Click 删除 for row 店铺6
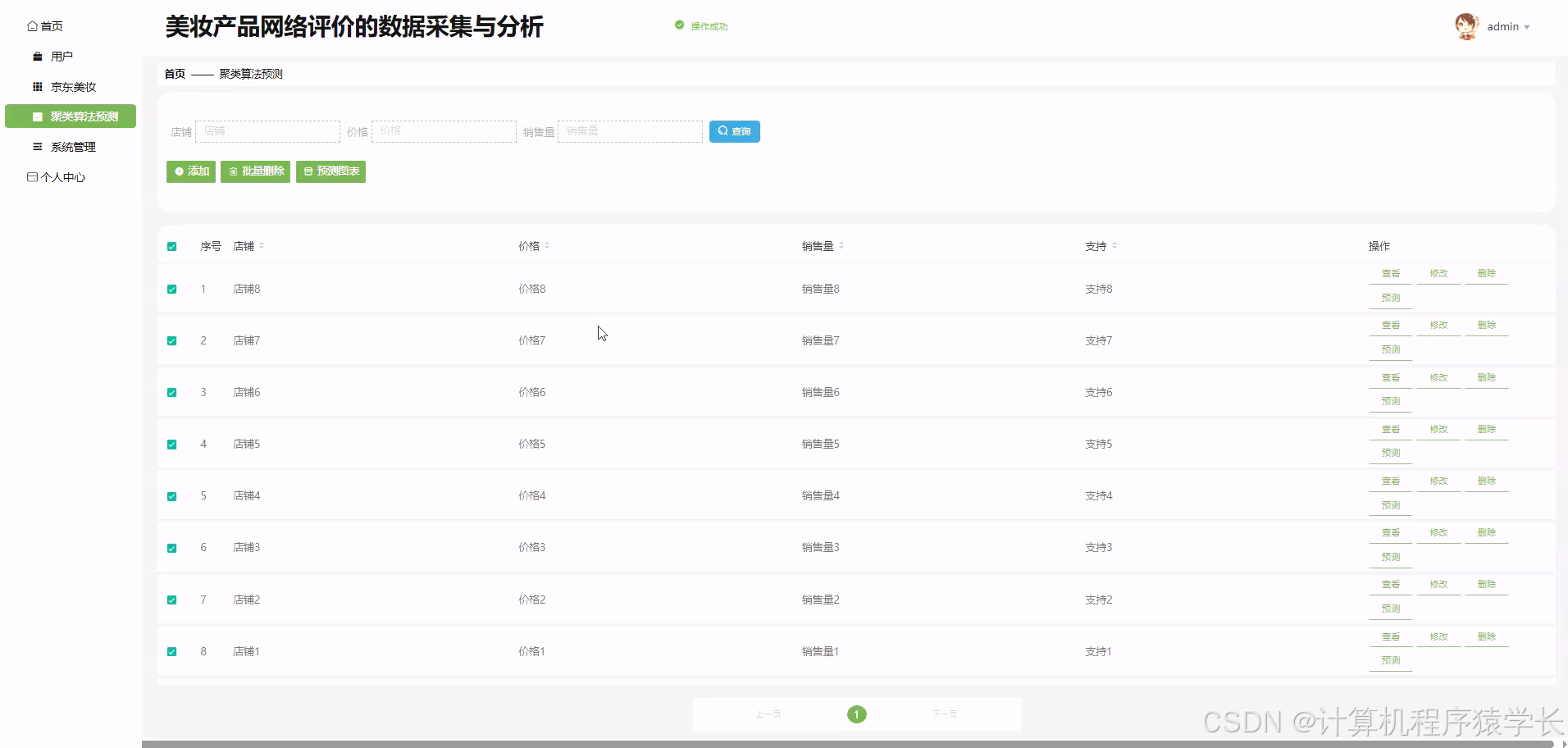Viewport: 1568px width, 748px height. 1487,378
